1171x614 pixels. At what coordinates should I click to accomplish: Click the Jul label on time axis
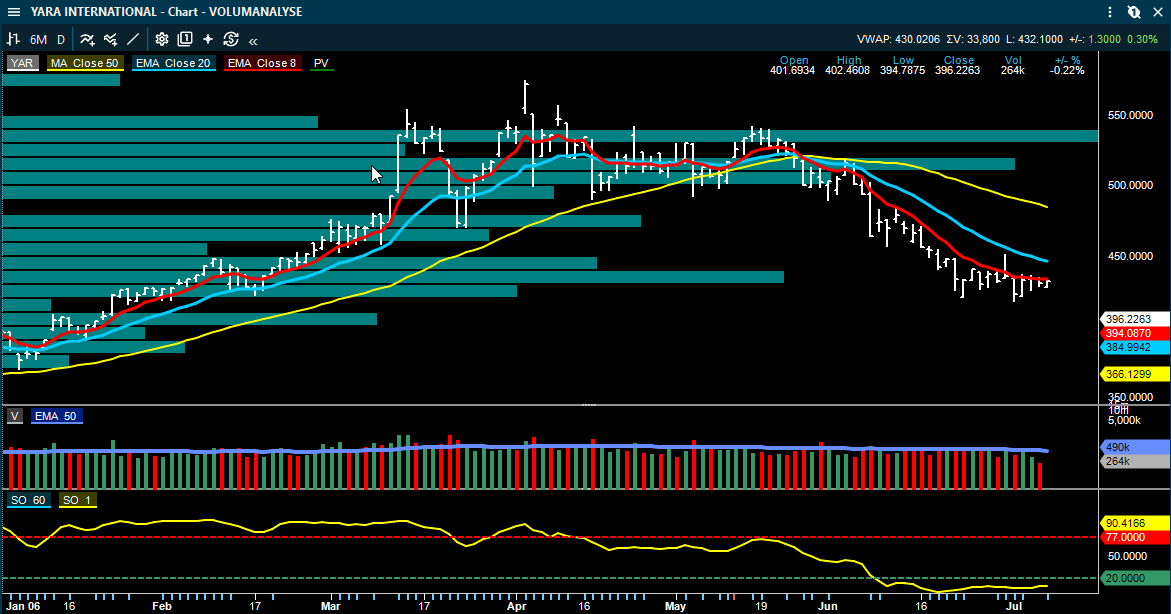1013,606
